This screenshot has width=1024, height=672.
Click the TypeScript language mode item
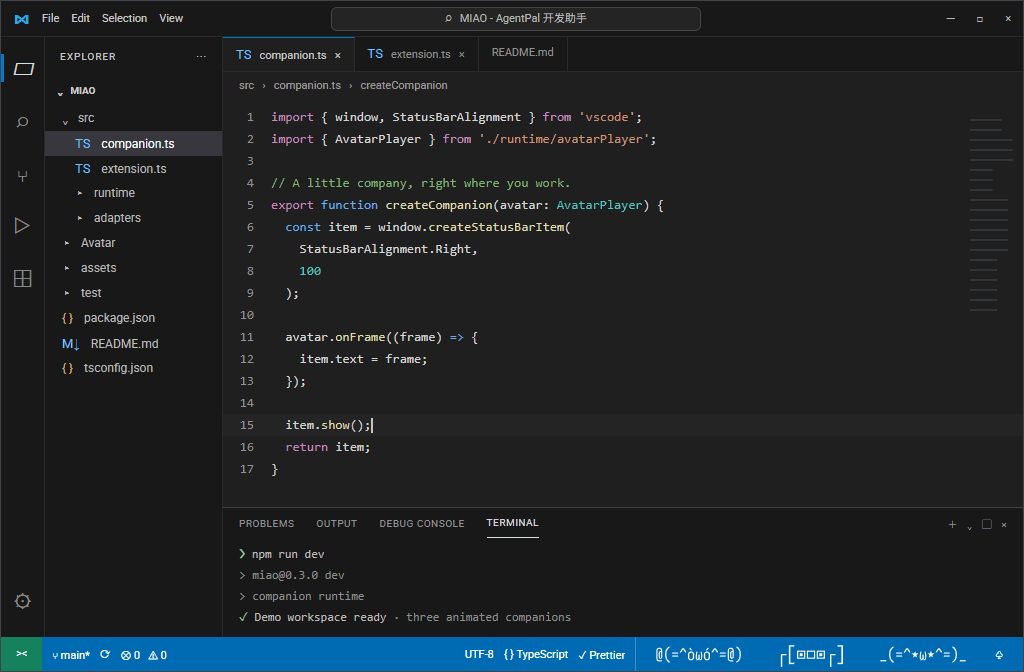coord(536,654)
